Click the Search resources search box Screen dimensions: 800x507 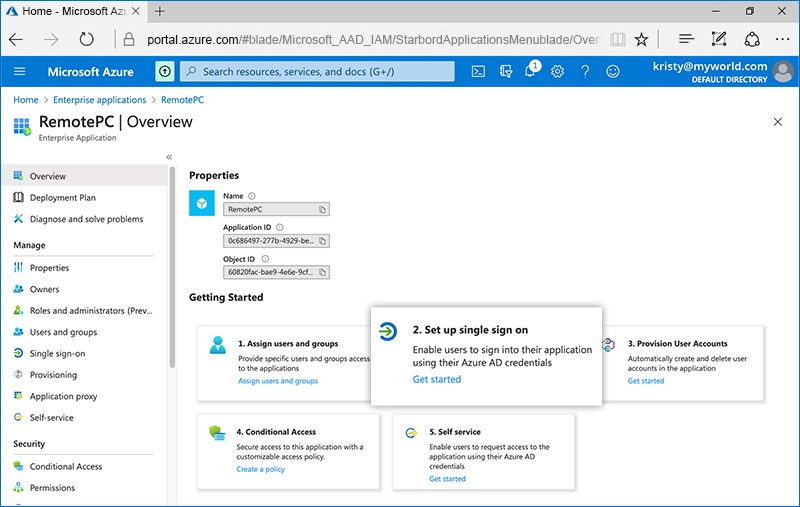pyautogui.click(x=318, y=72)
